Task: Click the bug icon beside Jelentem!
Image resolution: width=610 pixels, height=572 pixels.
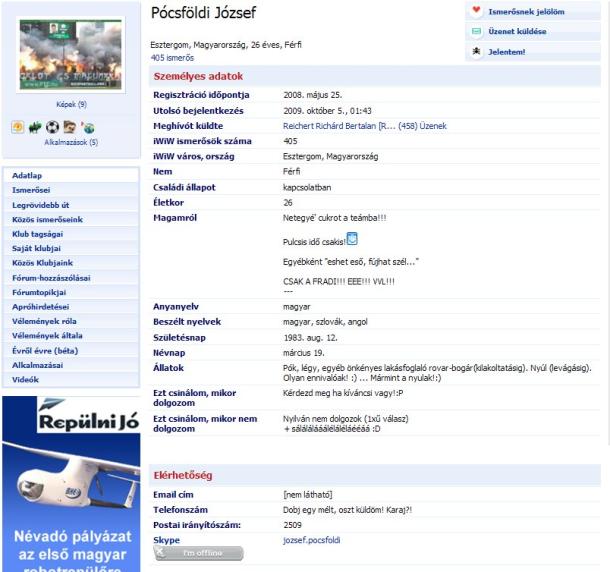Action: coord(476,51)
